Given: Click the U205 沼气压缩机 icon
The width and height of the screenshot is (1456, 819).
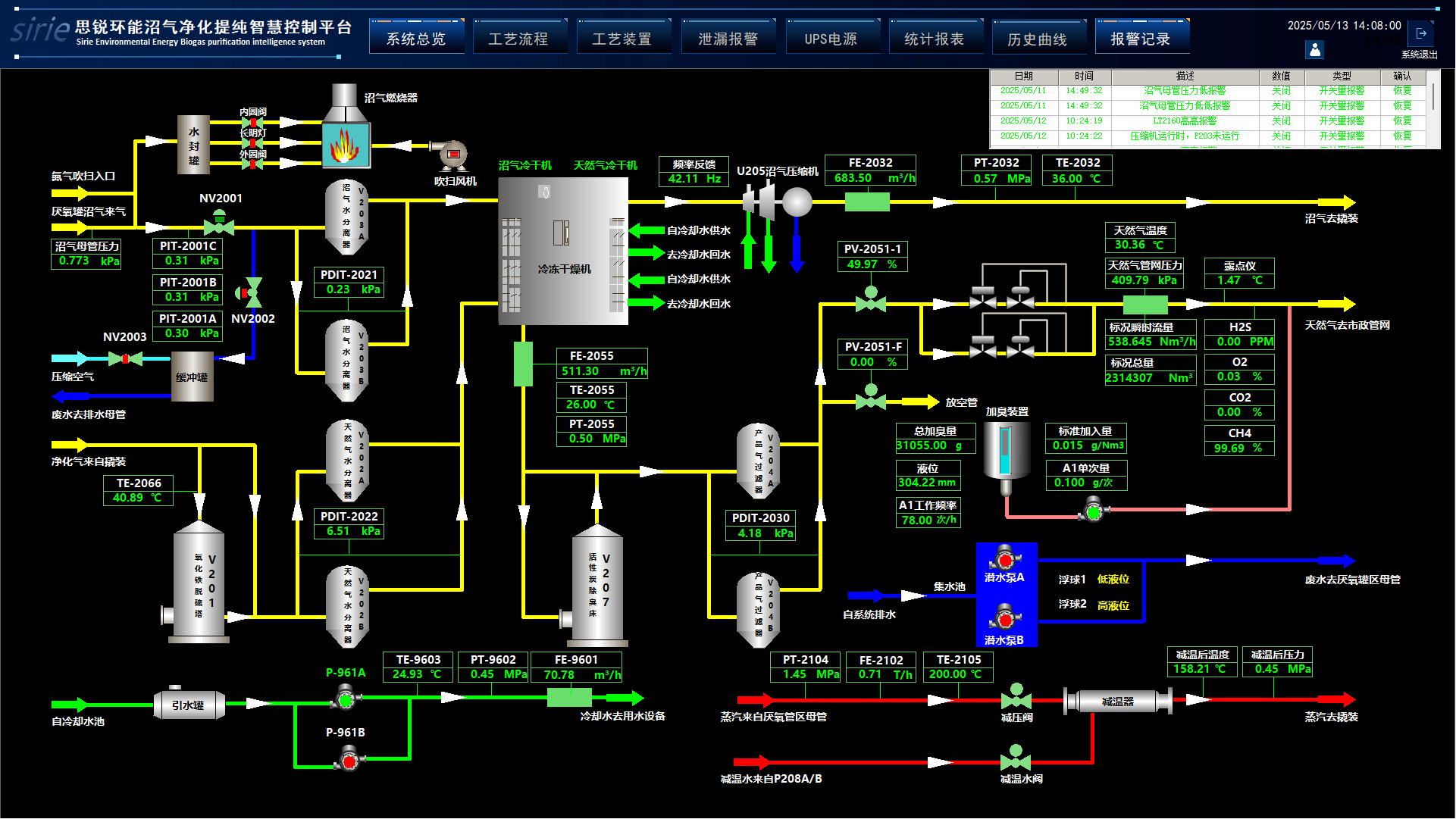Looking at the screenshot, I should click(777, 202).
